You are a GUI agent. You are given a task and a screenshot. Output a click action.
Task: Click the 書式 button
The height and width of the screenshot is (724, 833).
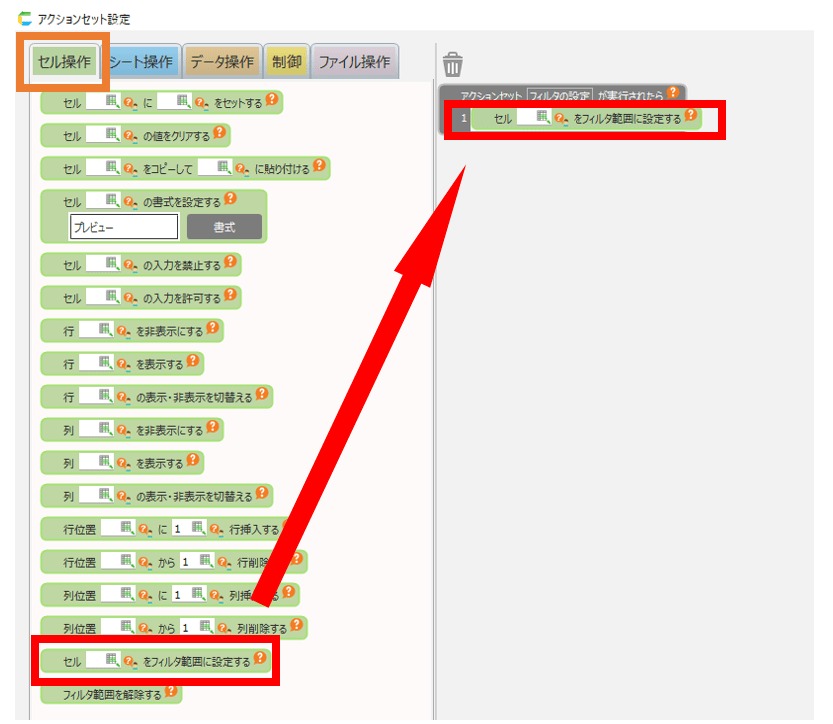224,227
